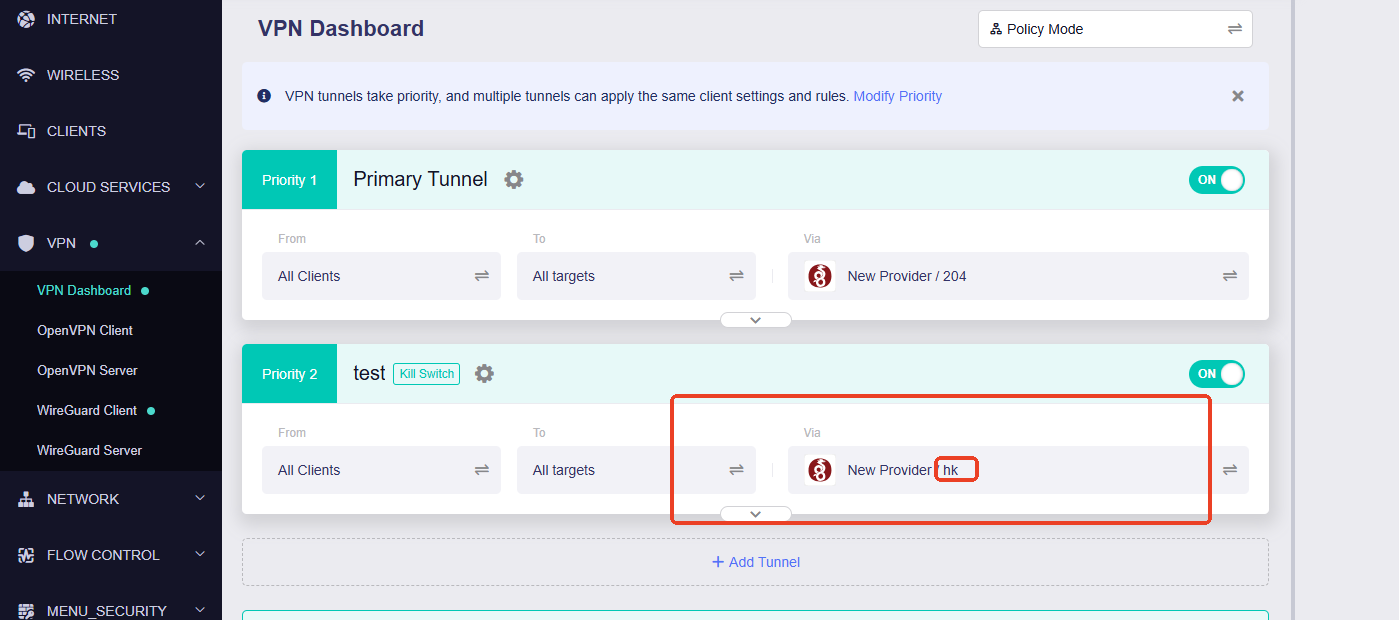Open Primary Tunnel settings gear
The image size is (1399, 620).
(x=513, y=179)
